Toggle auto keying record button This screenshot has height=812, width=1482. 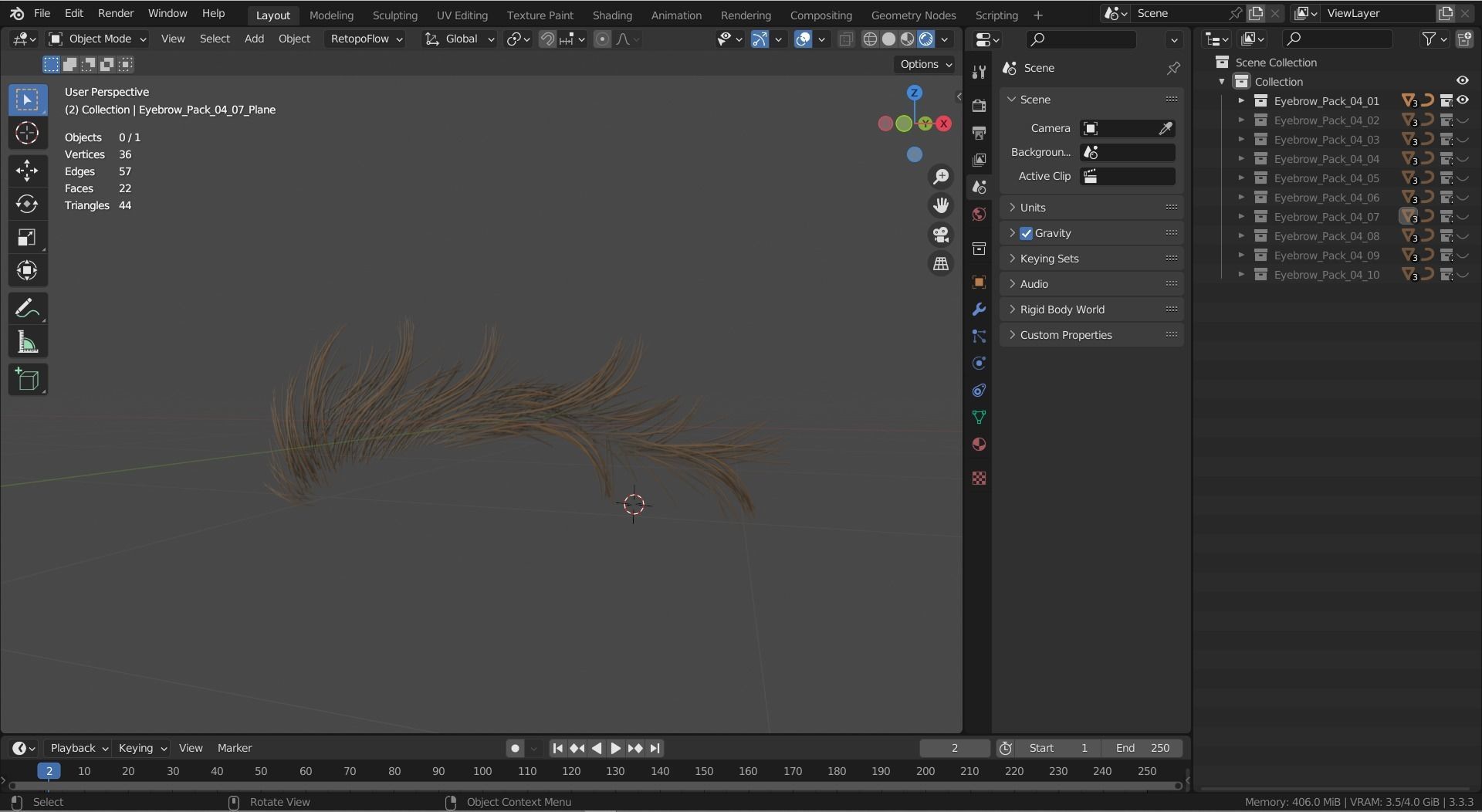click(515, 748)
